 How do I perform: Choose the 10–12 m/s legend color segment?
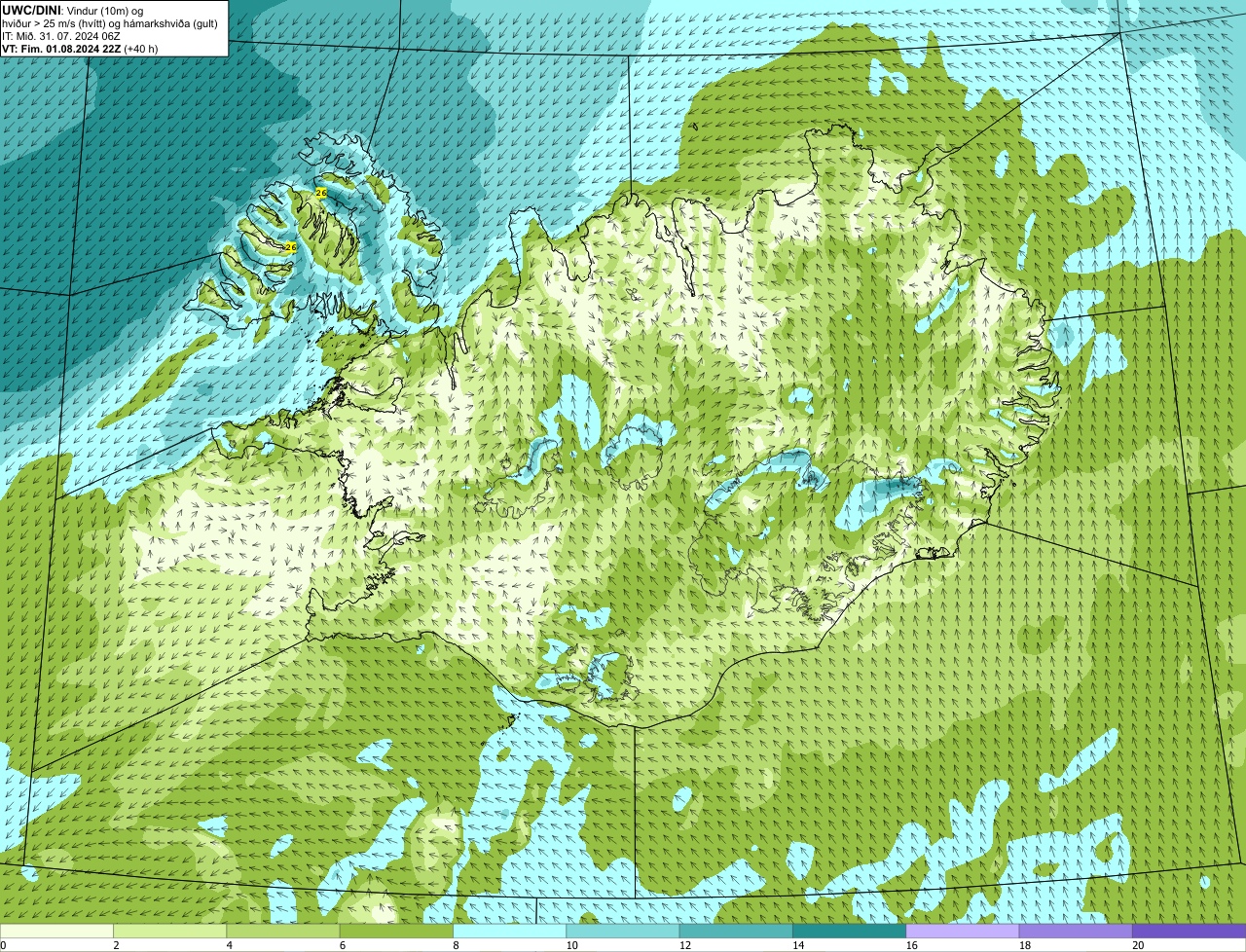pyautogui.click(x=623, y=931)
